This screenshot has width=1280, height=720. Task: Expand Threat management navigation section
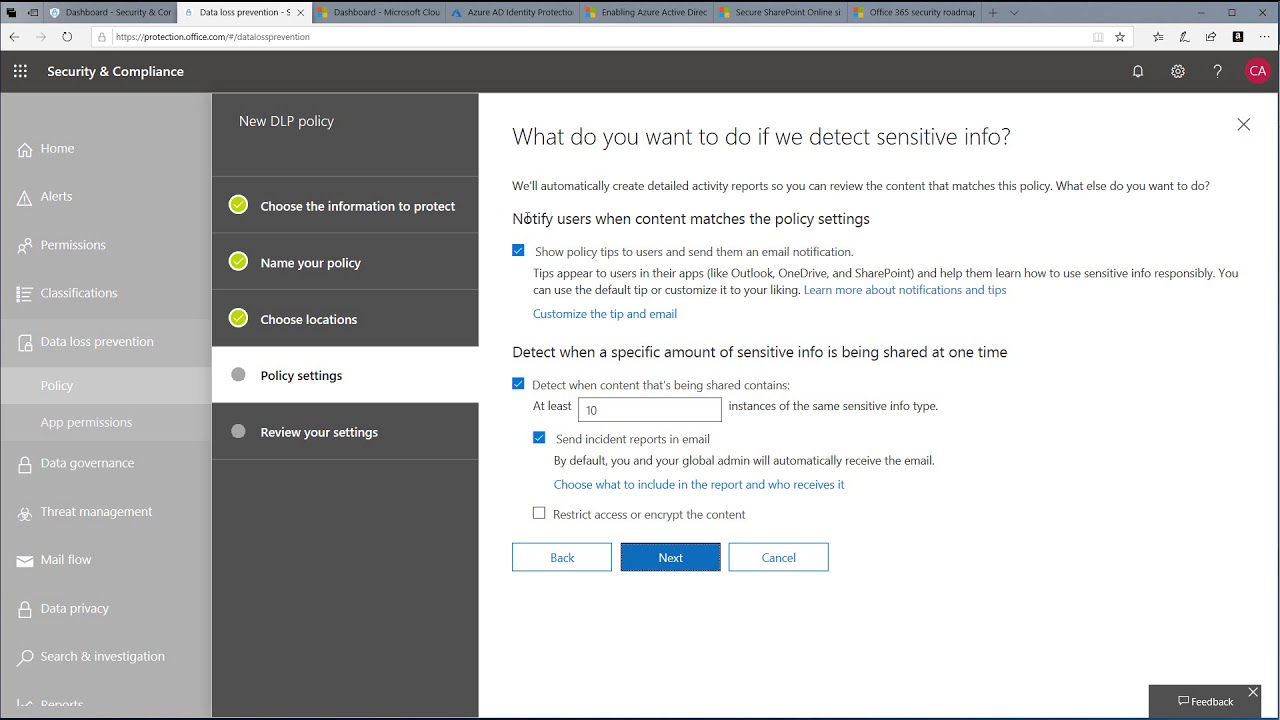click(96, 512)
